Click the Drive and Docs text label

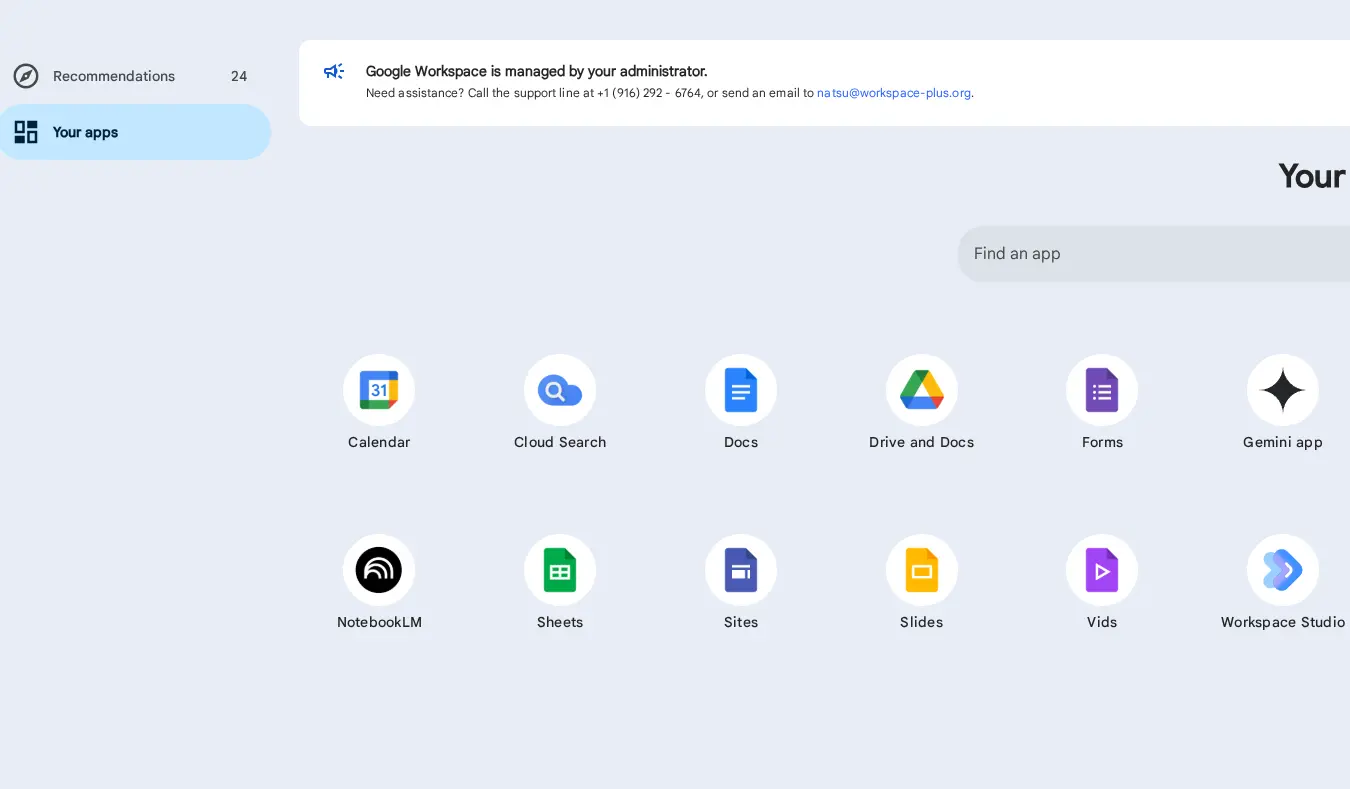[x=922, y=442]
